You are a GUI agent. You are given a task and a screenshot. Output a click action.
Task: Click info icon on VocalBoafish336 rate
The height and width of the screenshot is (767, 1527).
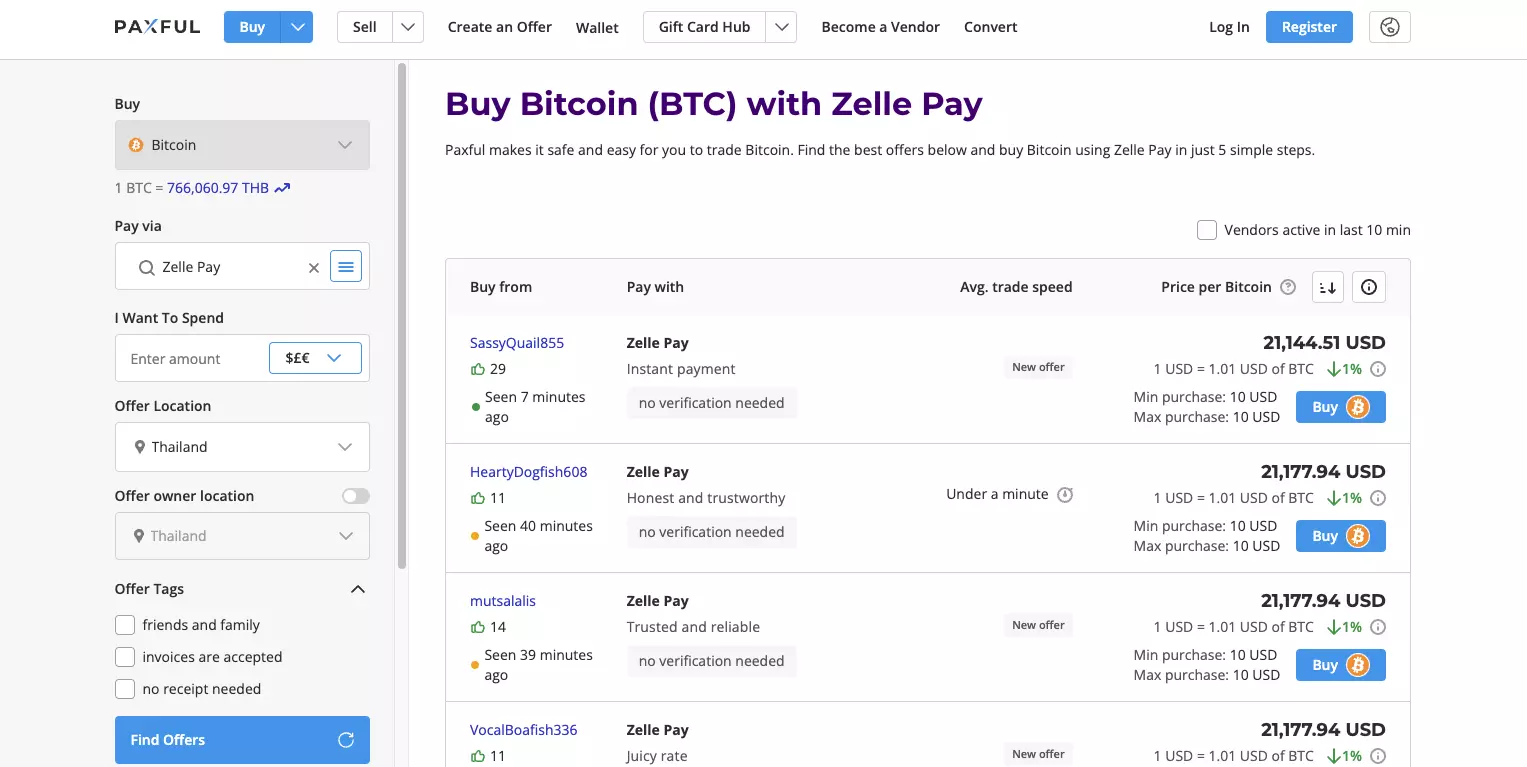point(1378,756)
